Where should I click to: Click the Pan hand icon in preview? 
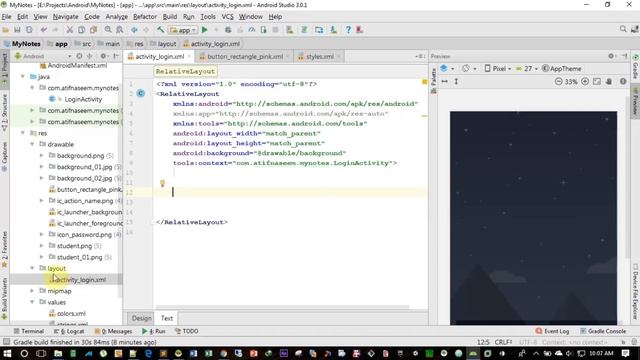(609, 81)
